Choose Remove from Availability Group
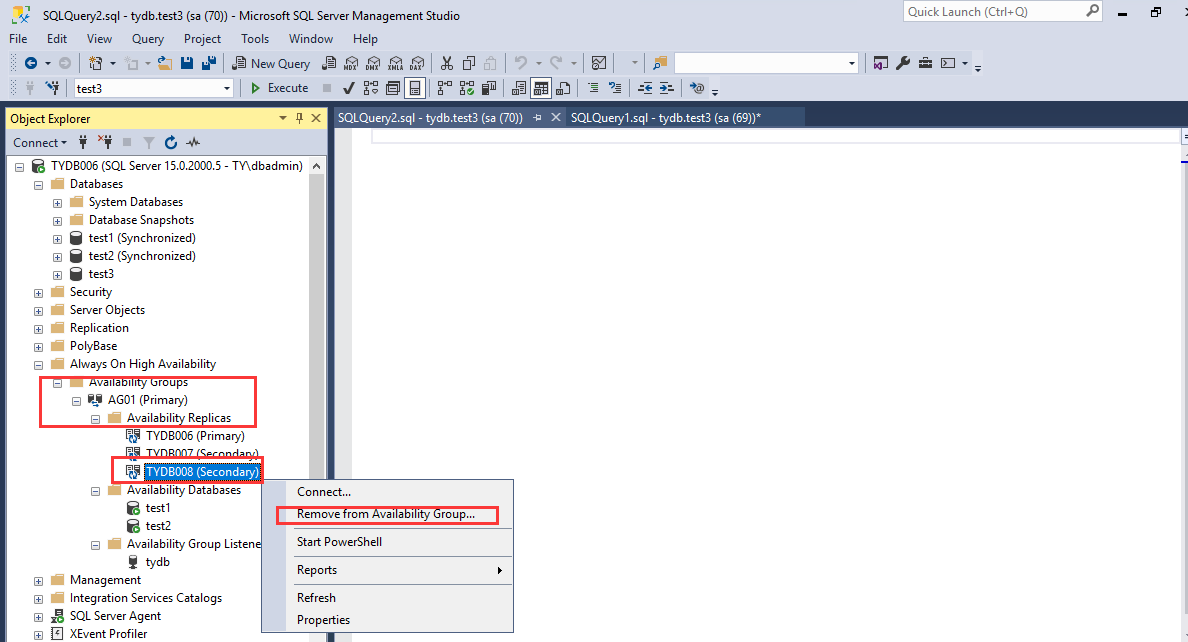 pos(386,514)
